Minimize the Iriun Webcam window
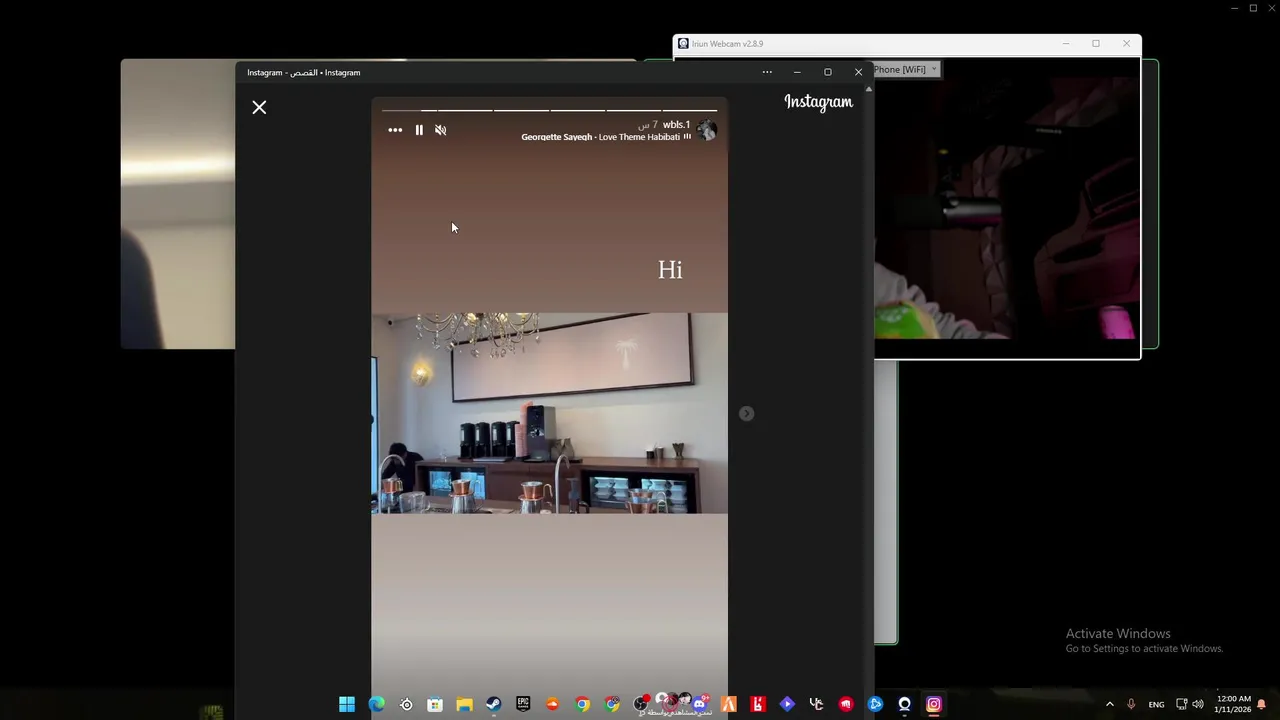The image size is (1280, 720). click(x=1066, y=44)
